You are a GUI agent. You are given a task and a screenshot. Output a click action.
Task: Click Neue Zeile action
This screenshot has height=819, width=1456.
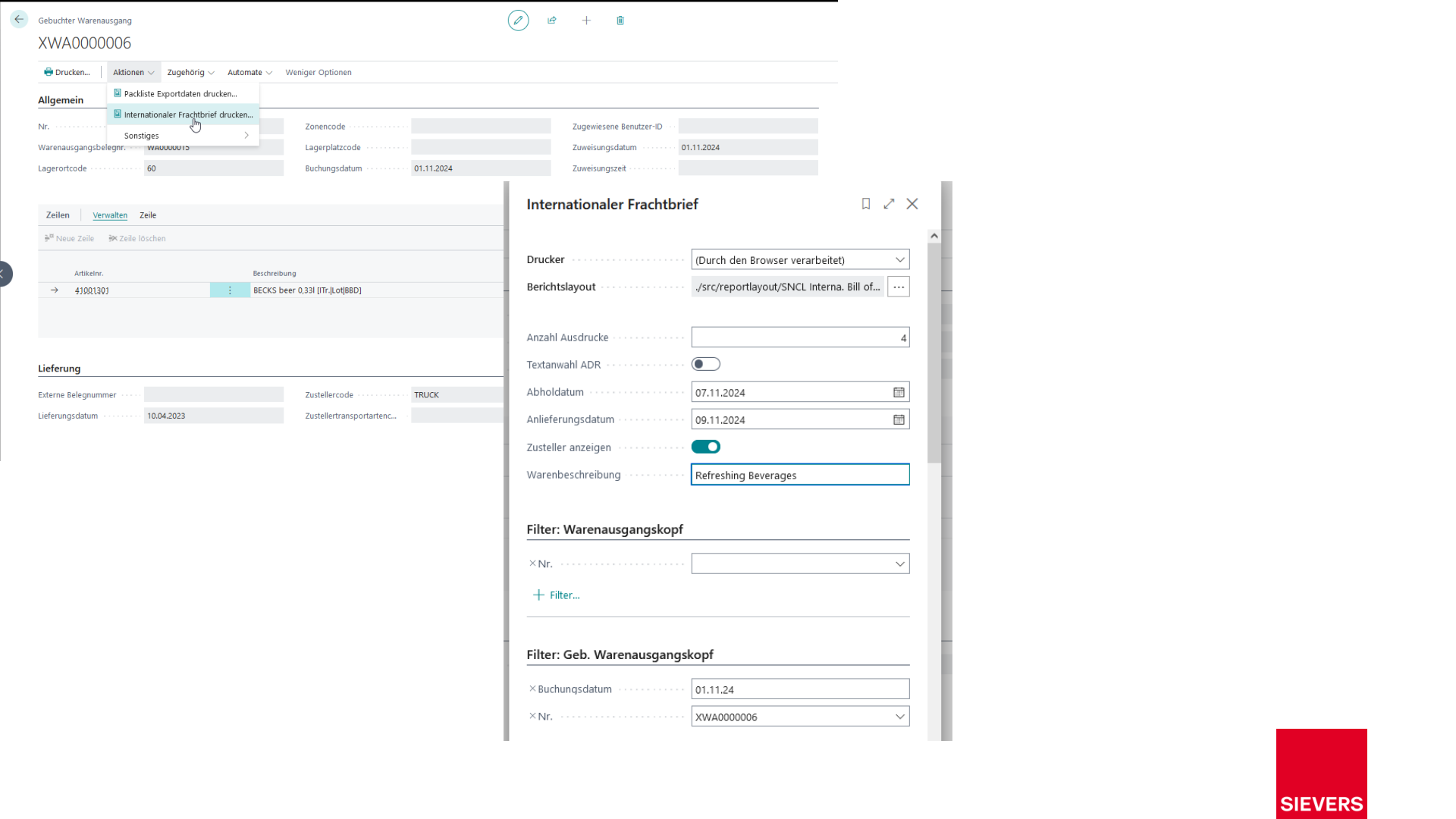pos(69,238)
